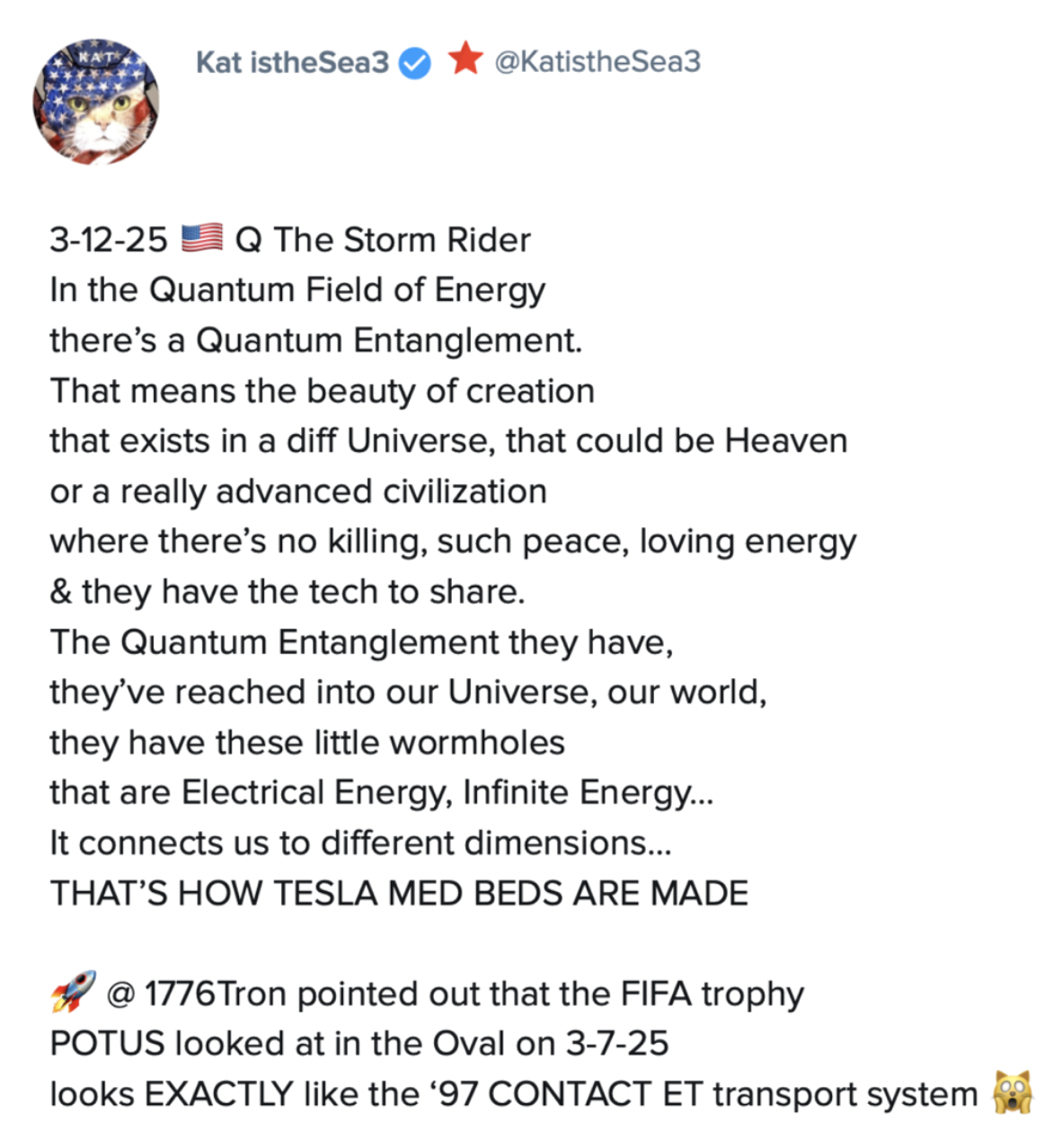Click the "In the Quantum Field of Energy" line
1062x1148 pixels.
297,290
